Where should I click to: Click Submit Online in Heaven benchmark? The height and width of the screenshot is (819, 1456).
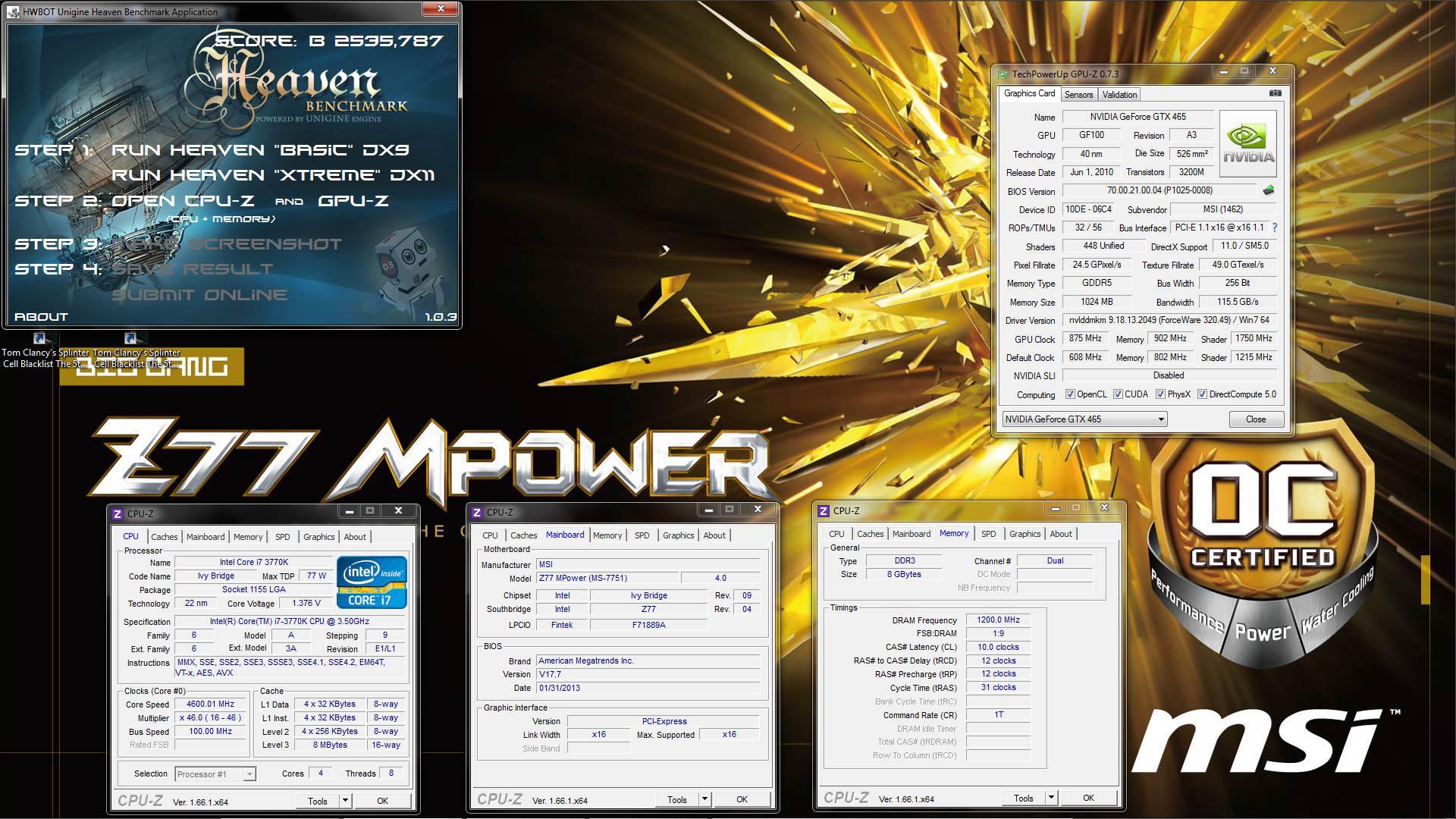(199, 295)
